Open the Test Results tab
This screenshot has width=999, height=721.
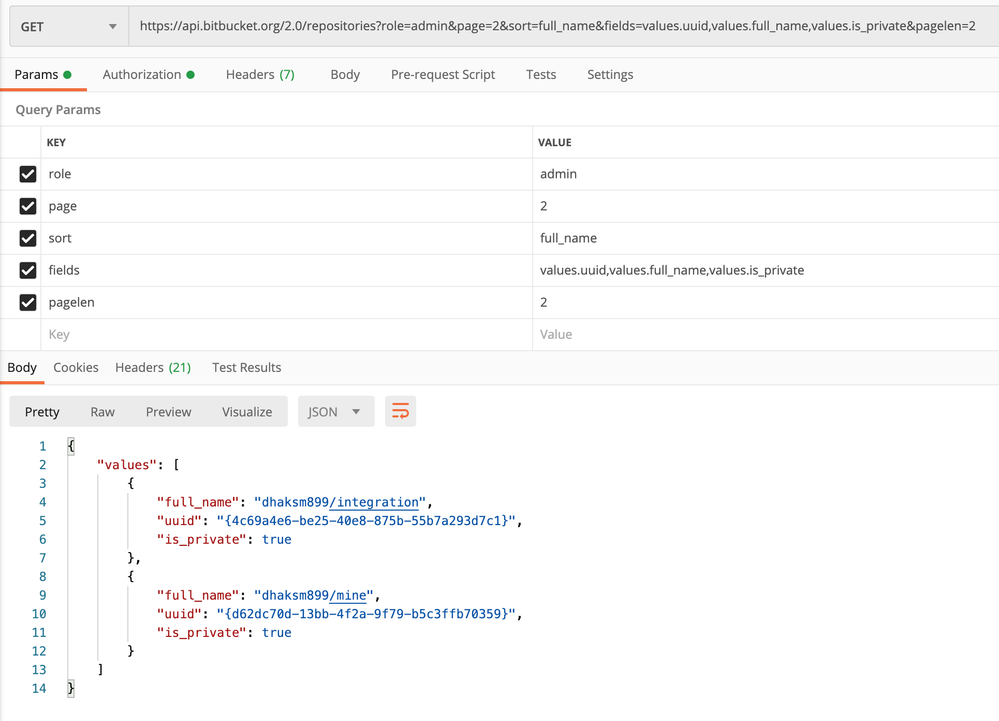[x=247, y=368]
